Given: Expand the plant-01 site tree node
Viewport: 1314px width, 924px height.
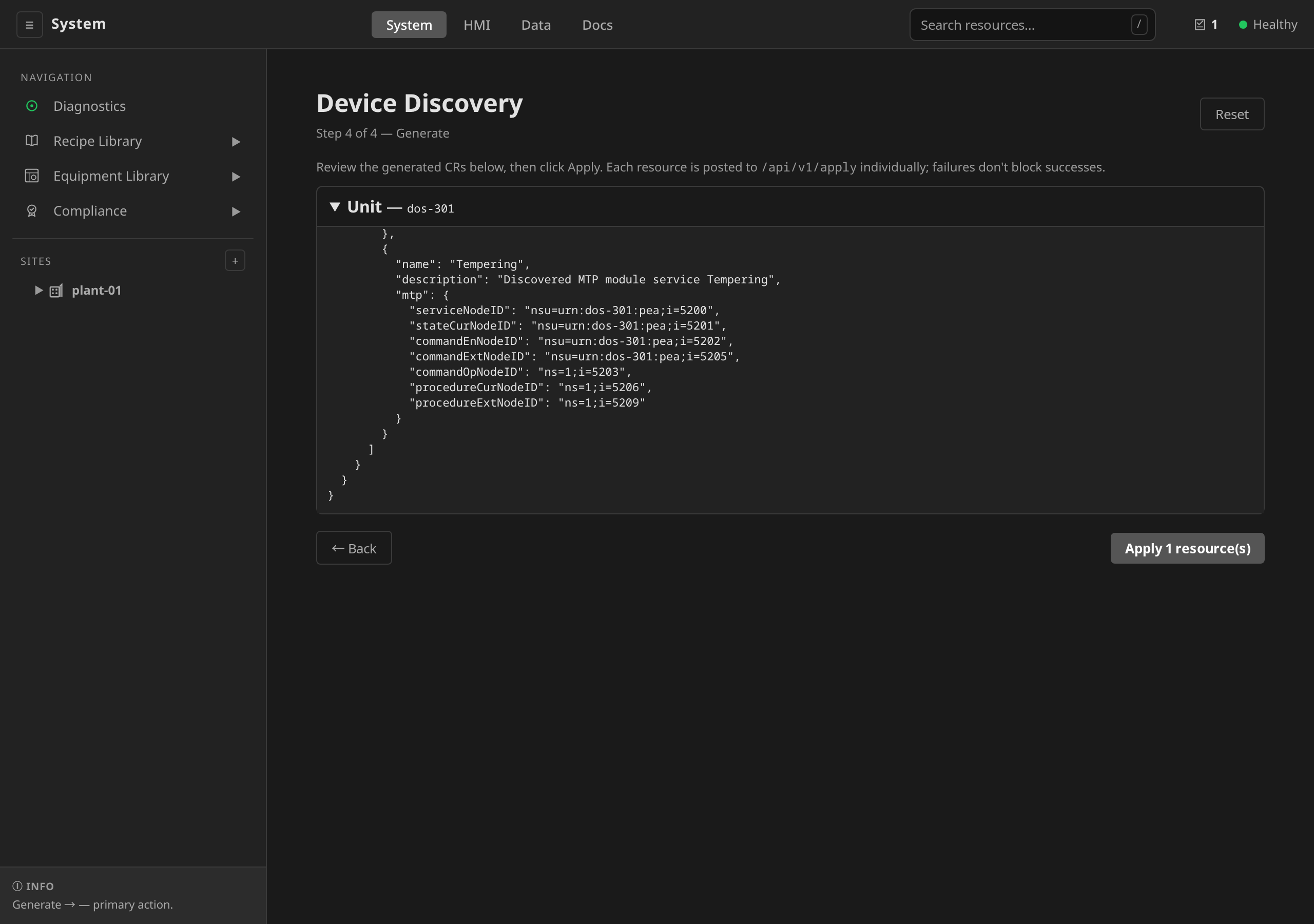Looking at the screenshot, I should pyautogui.click(x=38, y=290).
